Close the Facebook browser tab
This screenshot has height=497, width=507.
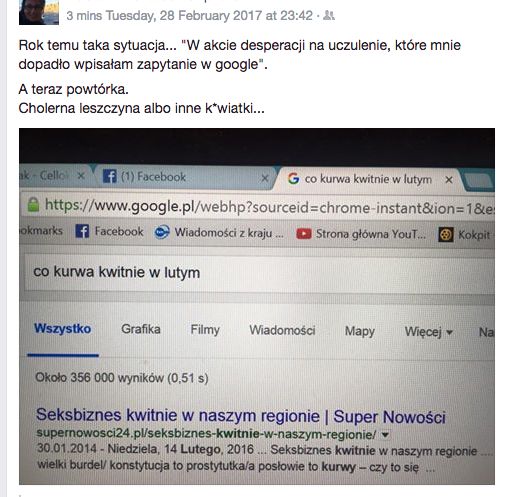click(x=265, y=178)
